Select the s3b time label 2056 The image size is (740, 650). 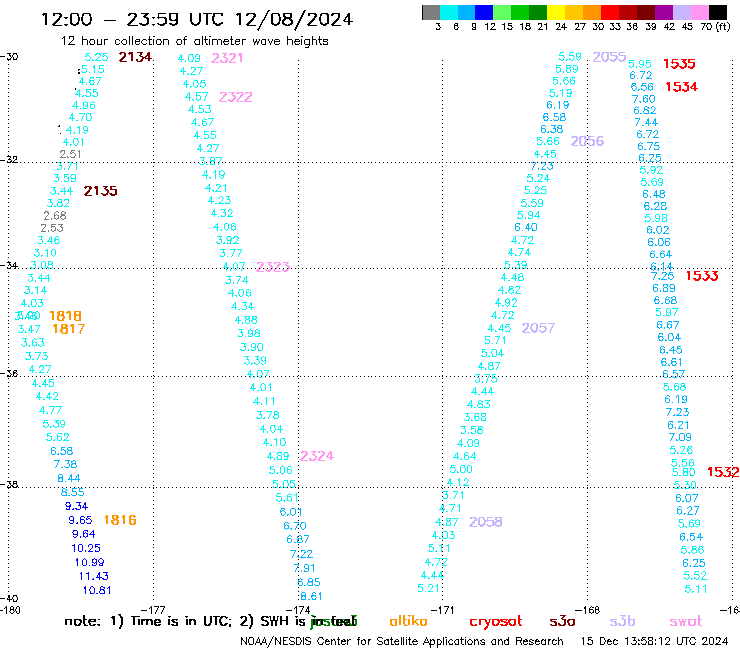(587, 141)
